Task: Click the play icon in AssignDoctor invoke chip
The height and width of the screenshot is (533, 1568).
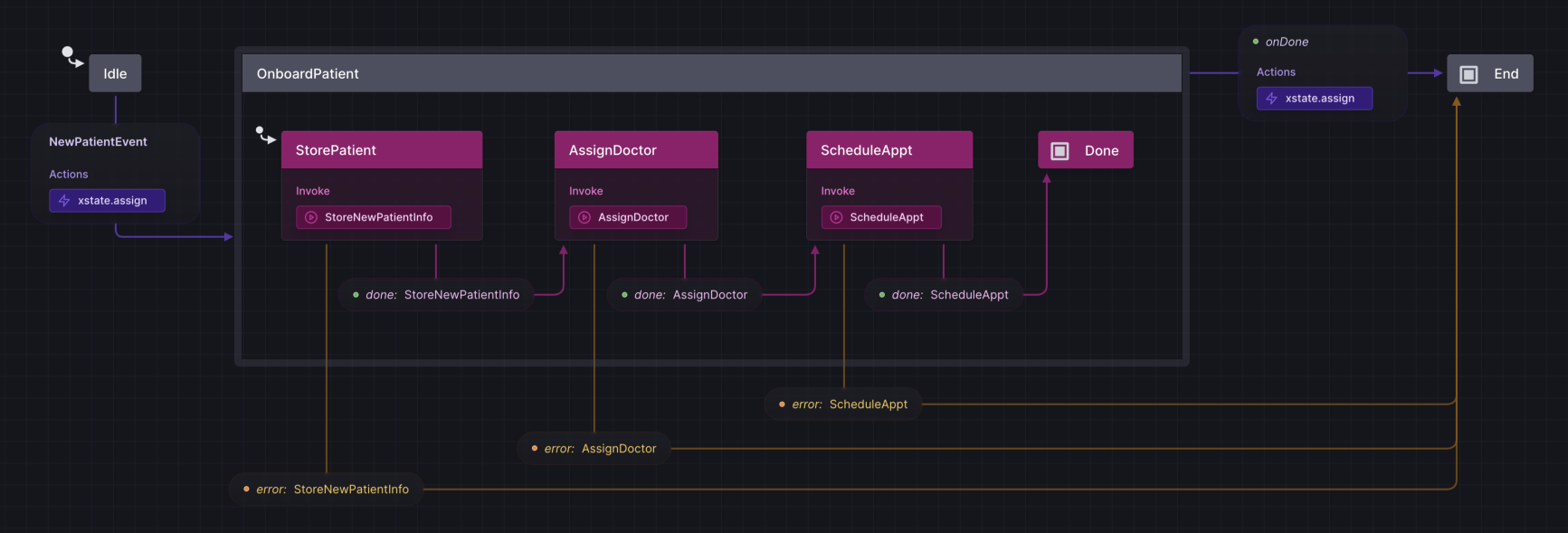Action: pos(584,217)
